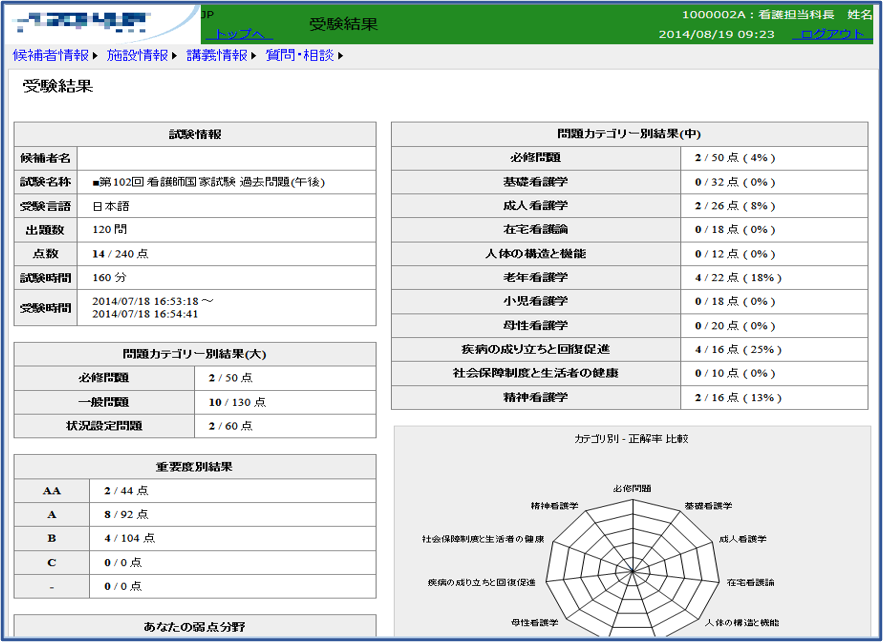Click the chart title カテゴリ別 - 正解率 比較

click(x=631, y=438)
